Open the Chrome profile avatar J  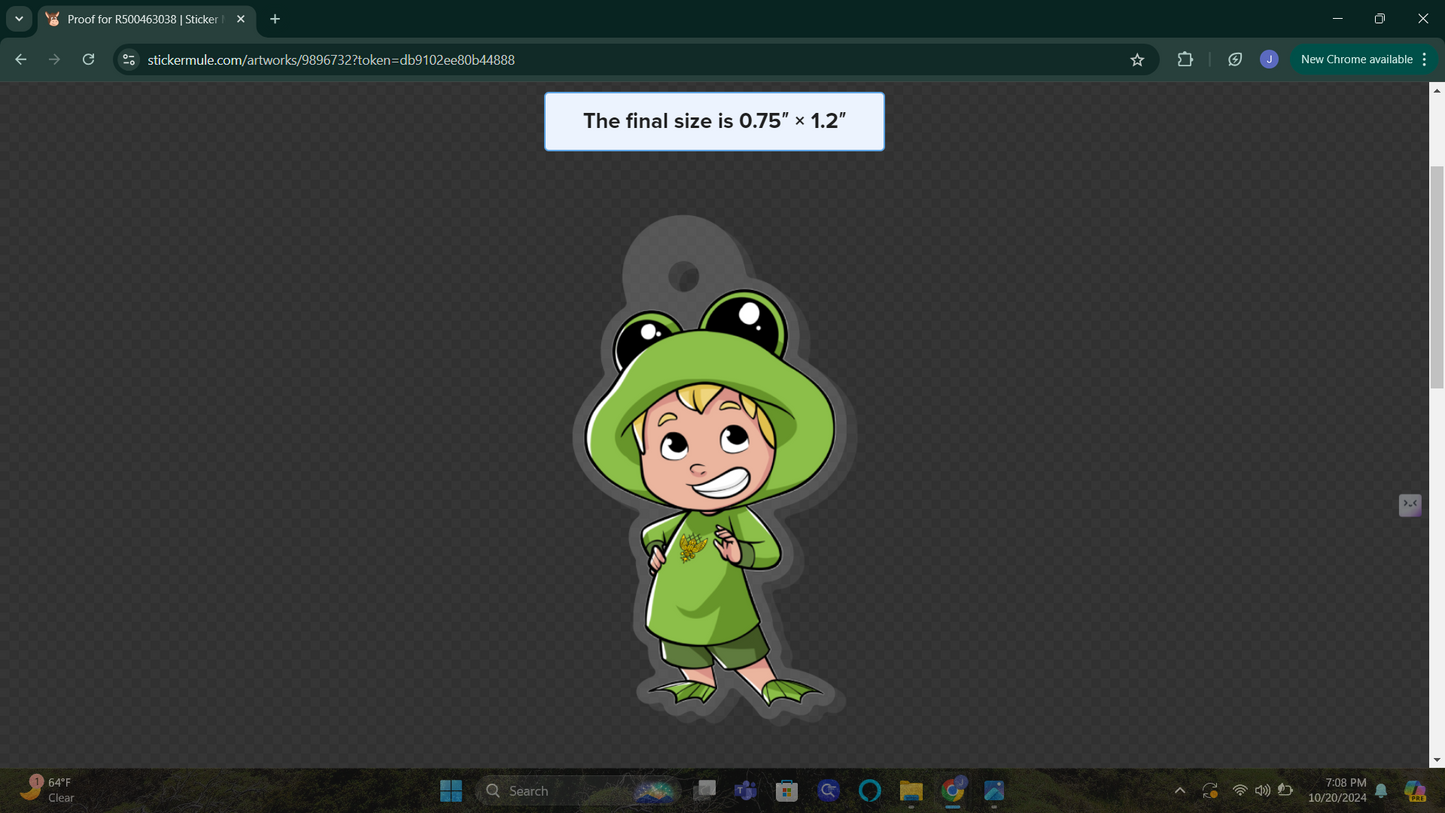[1269, 59]
